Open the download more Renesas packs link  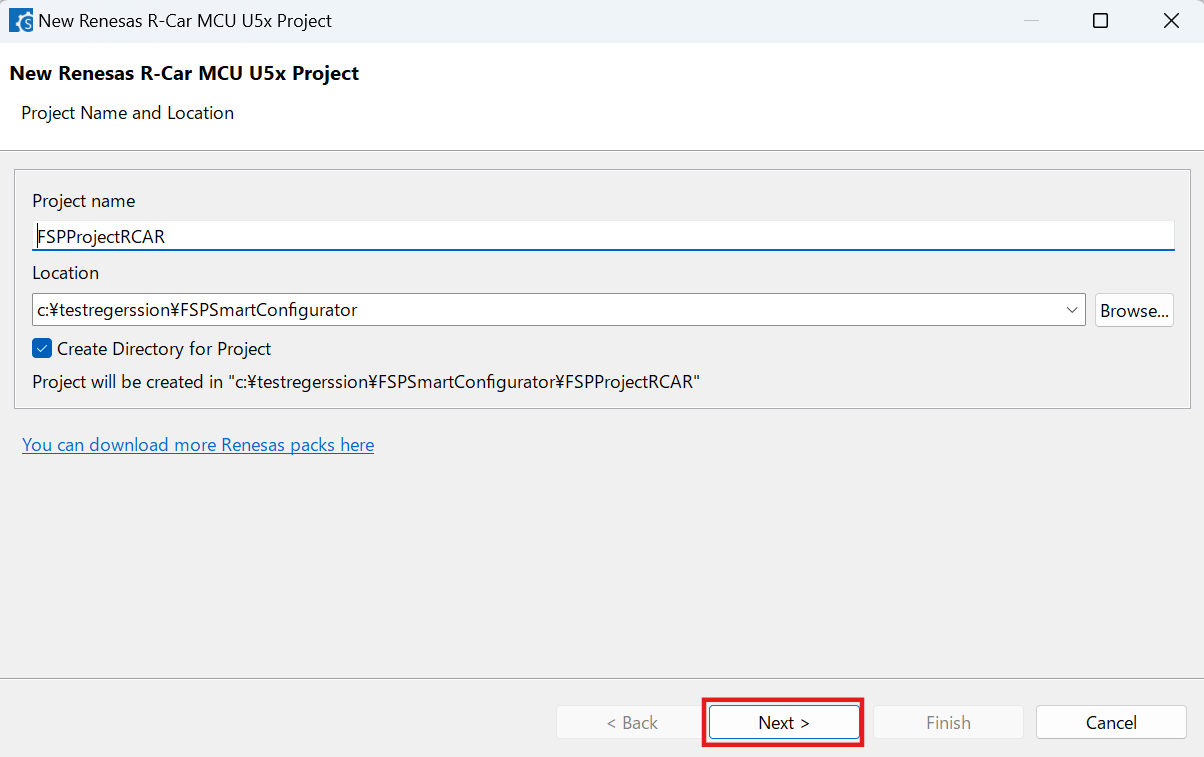198,444
